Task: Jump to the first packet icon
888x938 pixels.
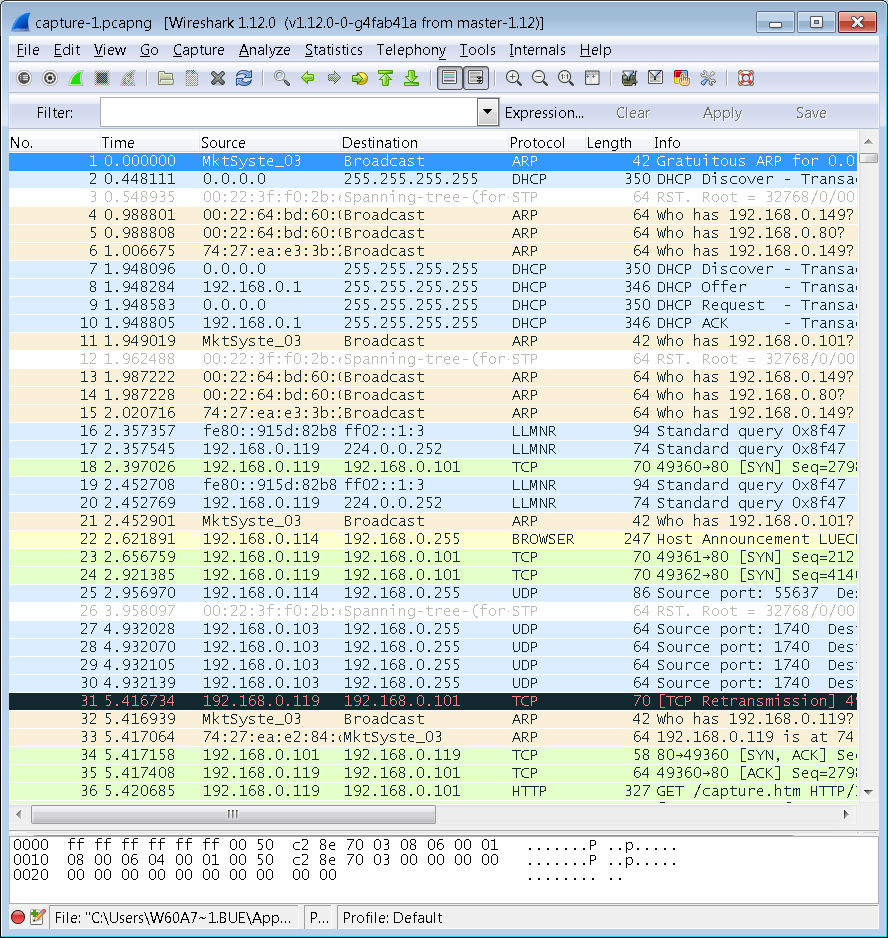Action: (386, 78)
